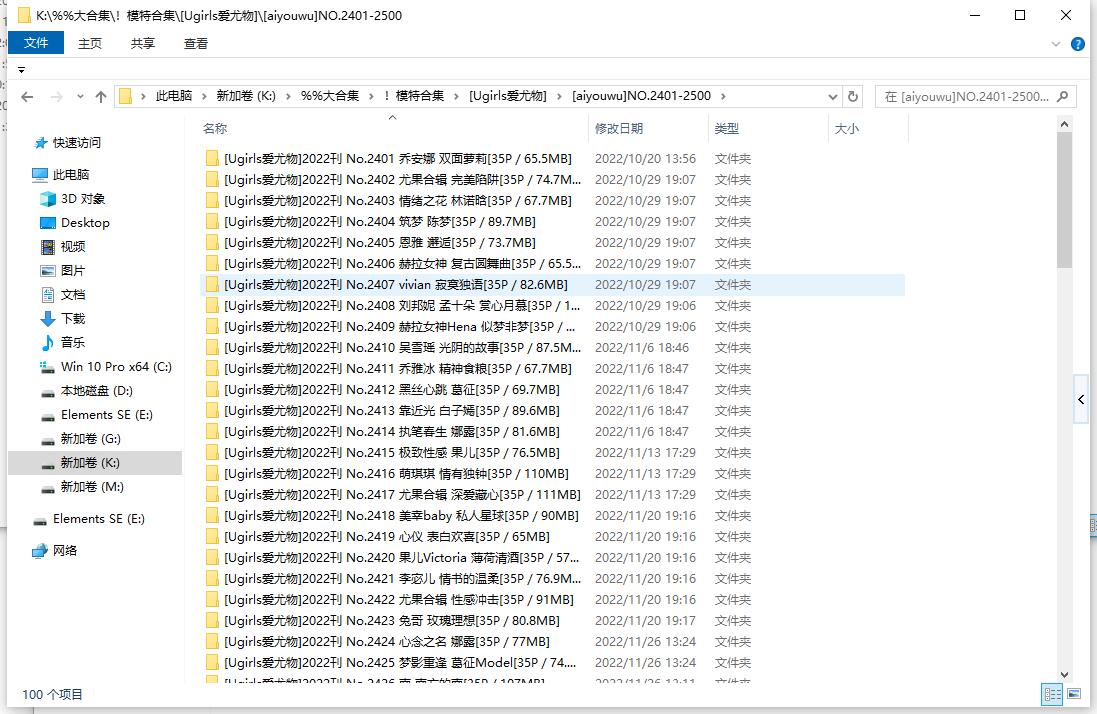This screenshot has height=714, width=1097.
Task: Open 下载 folder in the sidebar
Action: [x=73, y=318]
